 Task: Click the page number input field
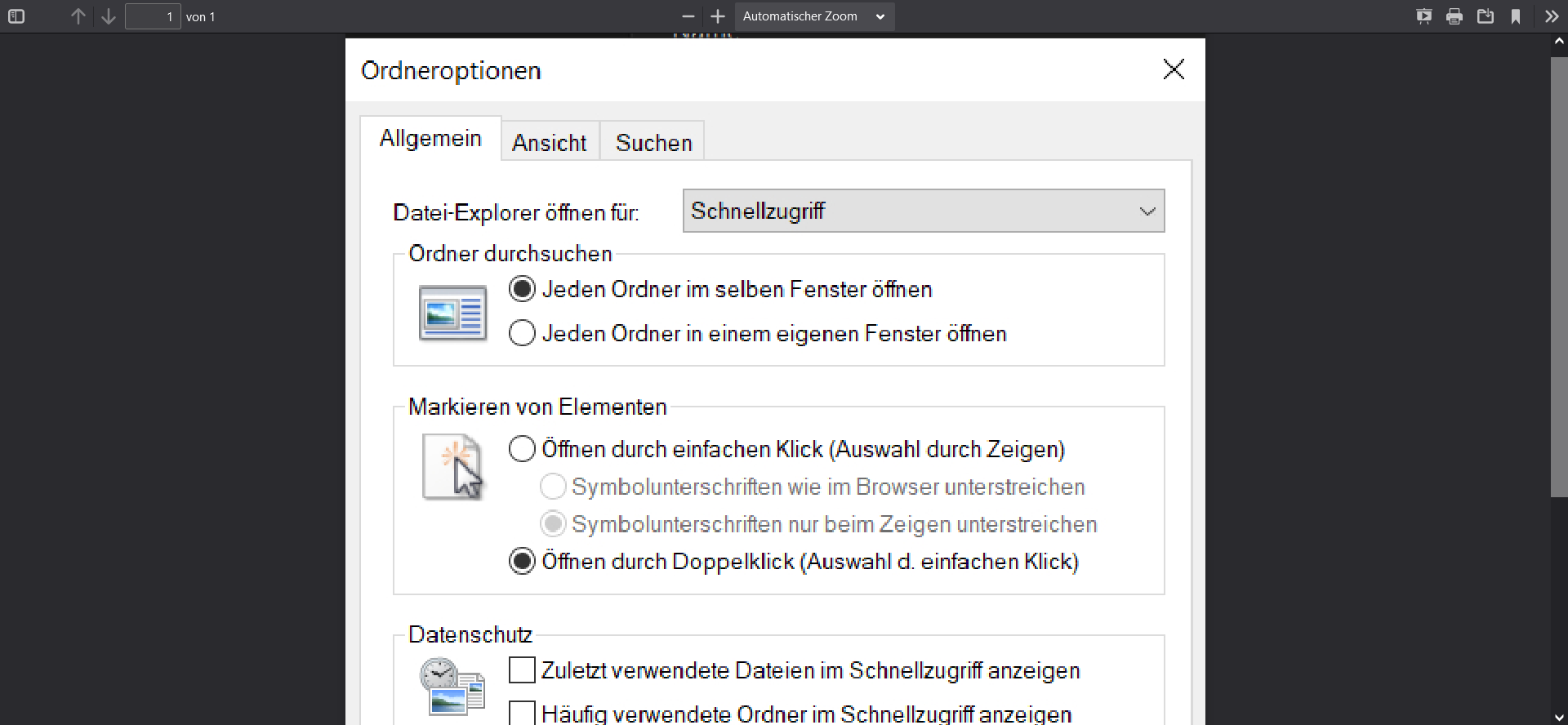(153, 16)
